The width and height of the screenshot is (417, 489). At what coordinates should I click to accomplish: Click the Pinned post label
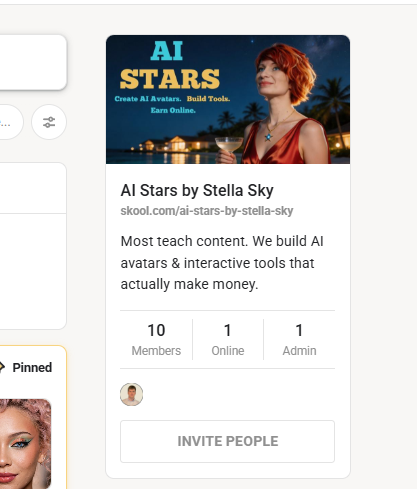tap(32, 368)
